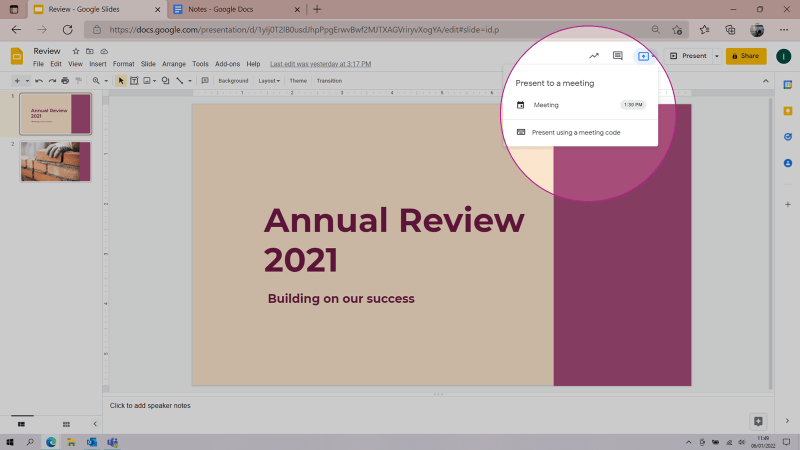Screen dimensions: 800x450
Task: Insert a shape
Action: [x=165, y=81]
